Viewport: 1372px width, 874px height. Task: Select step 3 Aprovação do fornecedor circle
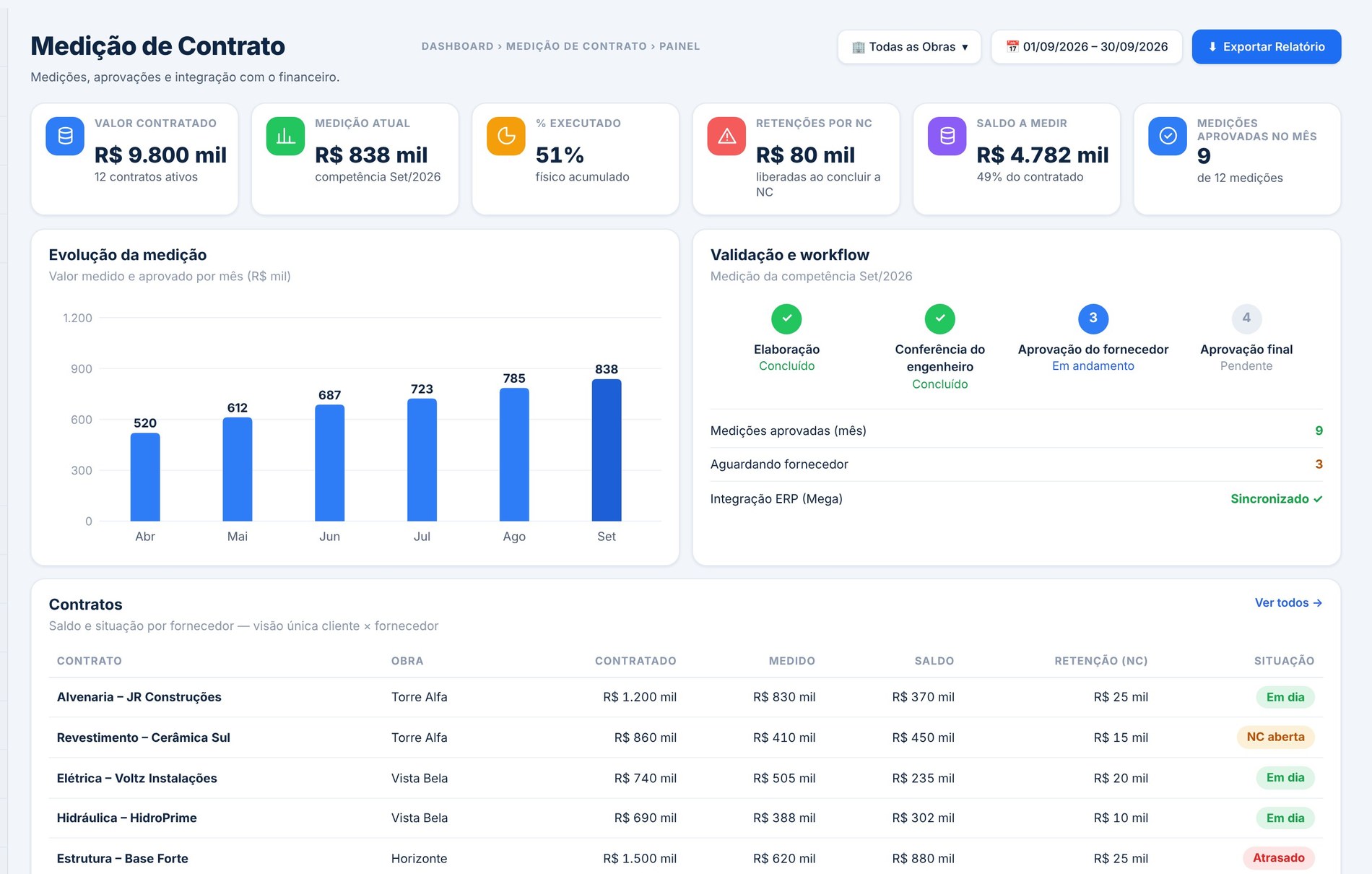point(1093,319)
